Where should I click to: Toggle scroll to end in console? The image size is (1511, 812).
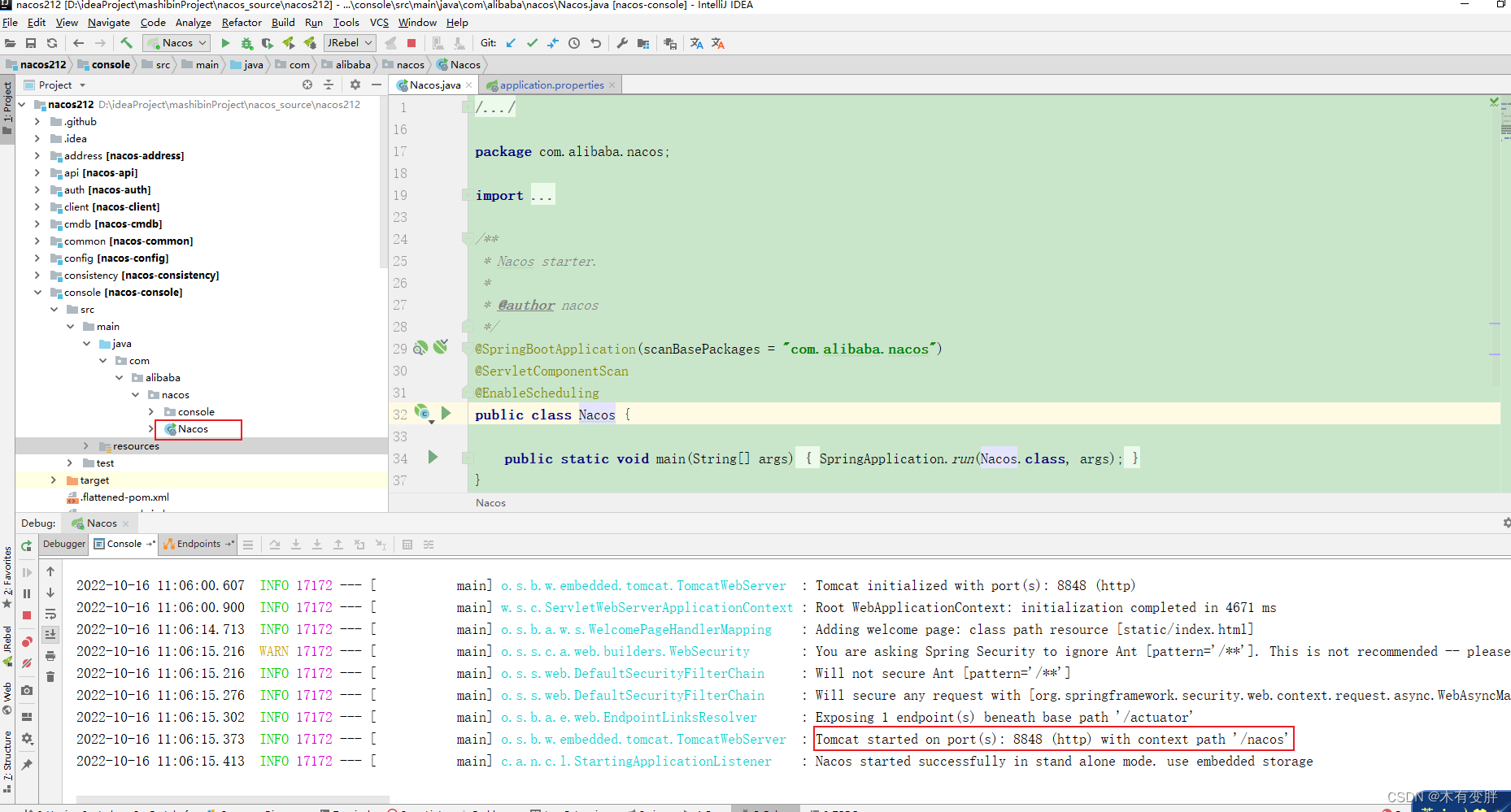click(x=50, y=634)
